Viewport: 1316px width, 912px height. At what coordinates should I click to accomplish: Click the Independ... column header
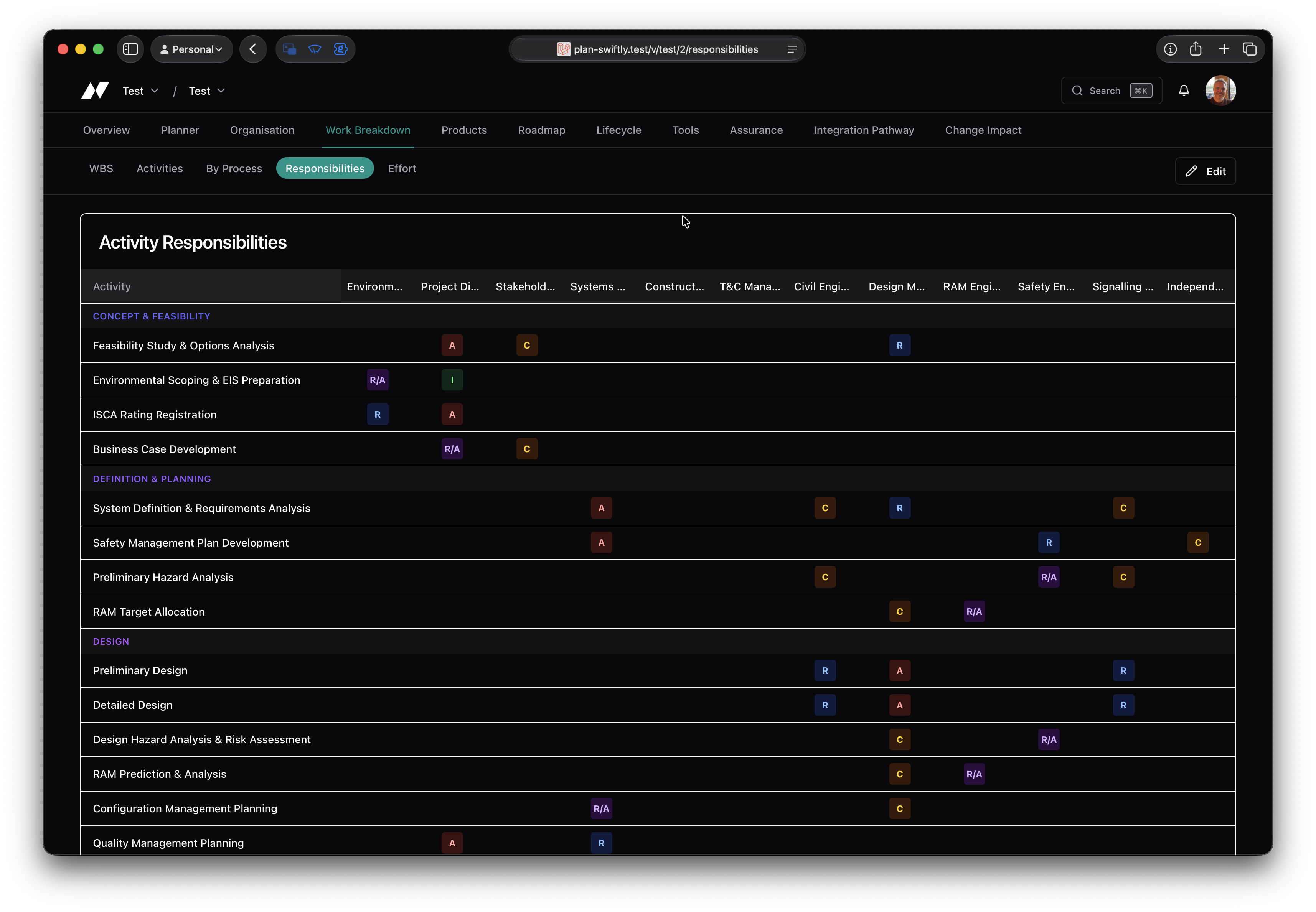click(1196, 286)
